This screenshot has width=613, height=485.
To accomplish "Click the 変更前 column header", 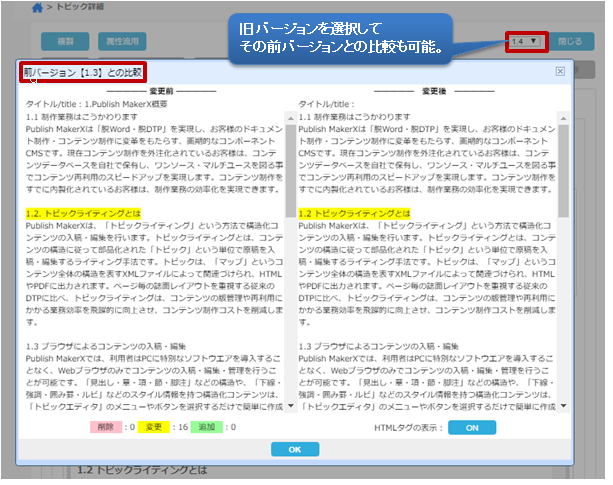I will [161, 91].
